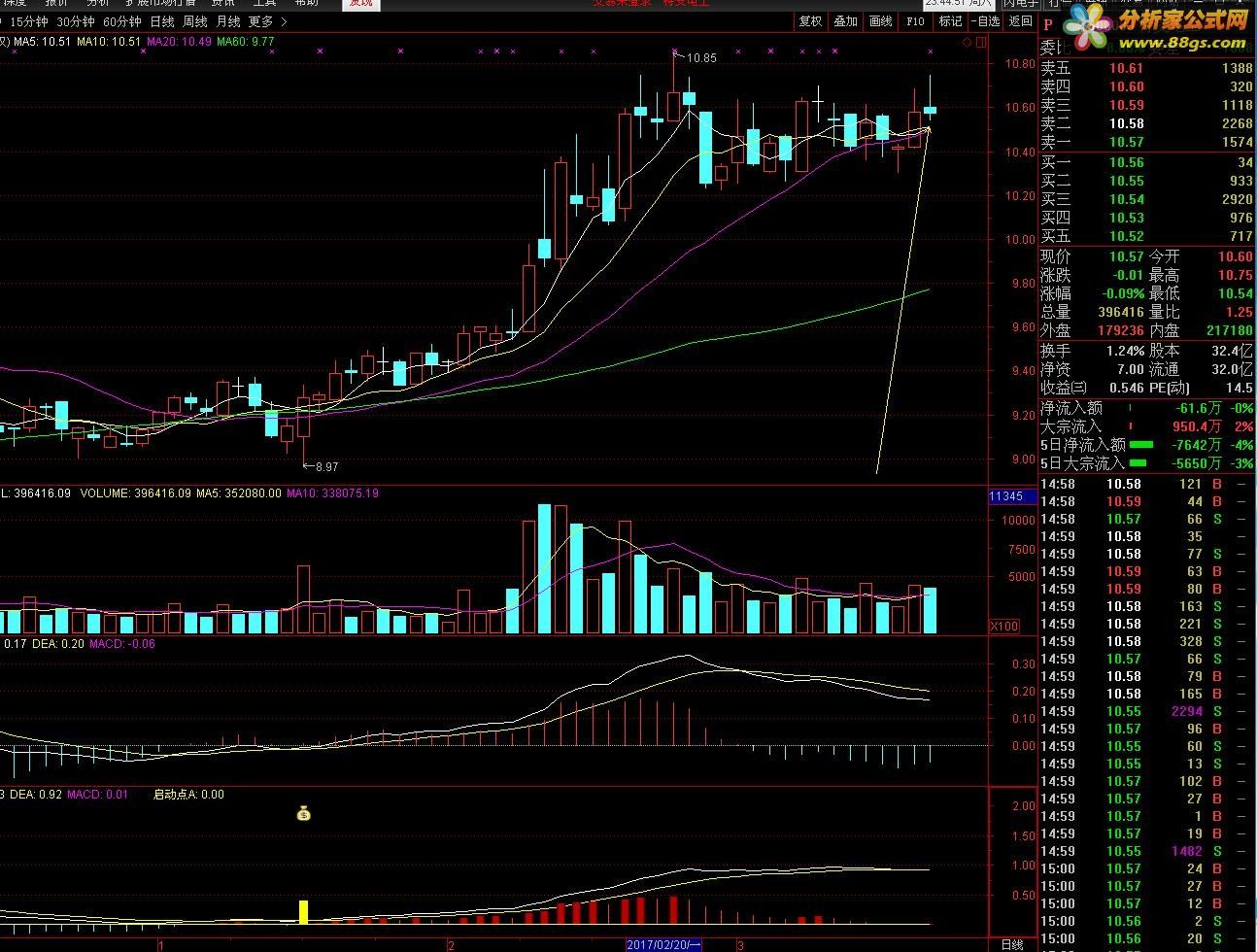This screenshot has width=1257, height=952.
Task: Click the 10.85 high price label
Action: tap(701, 58)
